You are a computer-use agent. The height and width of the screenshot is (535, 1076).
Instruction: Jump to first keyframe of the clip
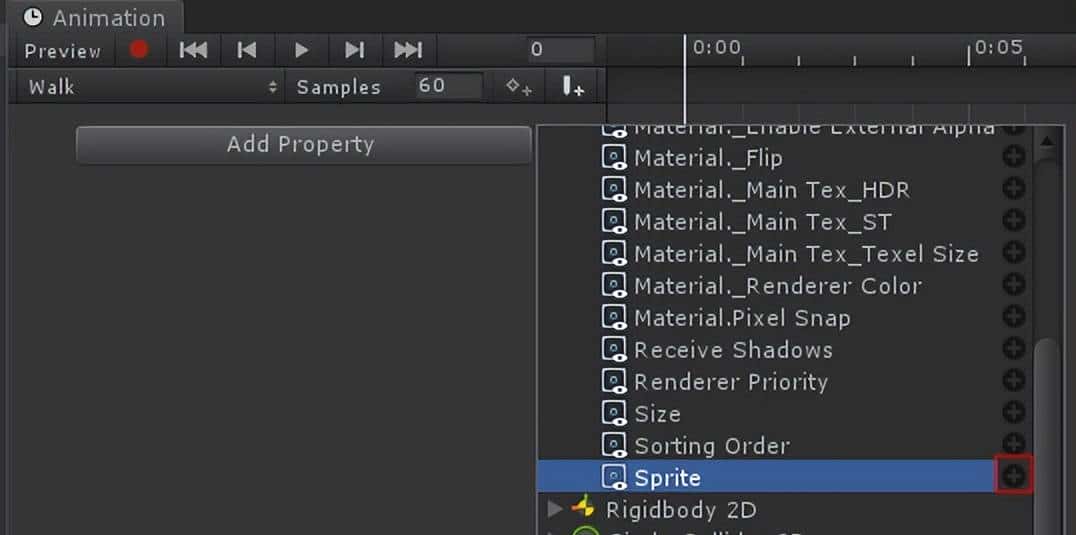pos(192,50)
